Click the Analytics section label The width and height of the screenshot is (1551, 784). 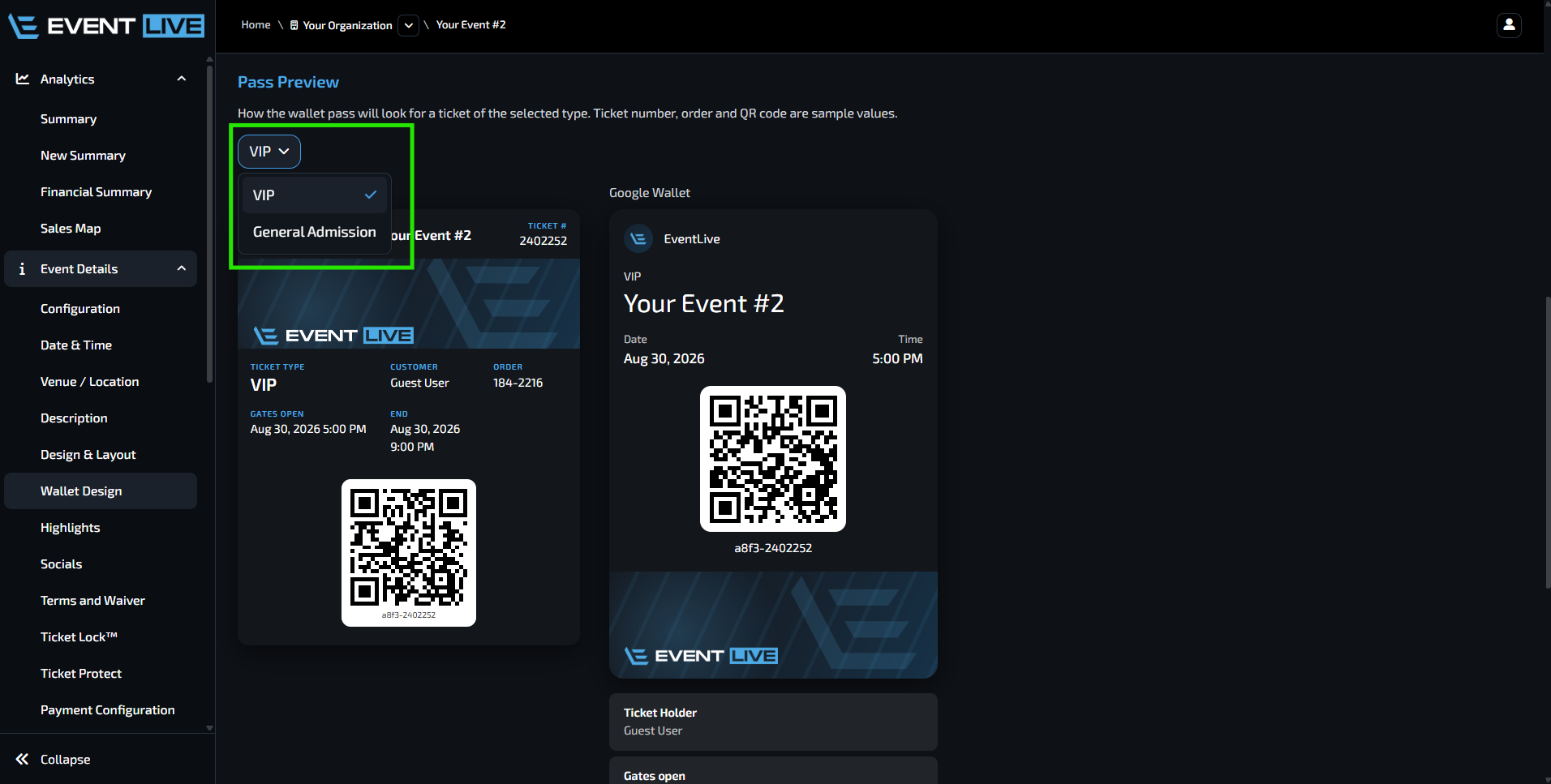coord(67,79)
